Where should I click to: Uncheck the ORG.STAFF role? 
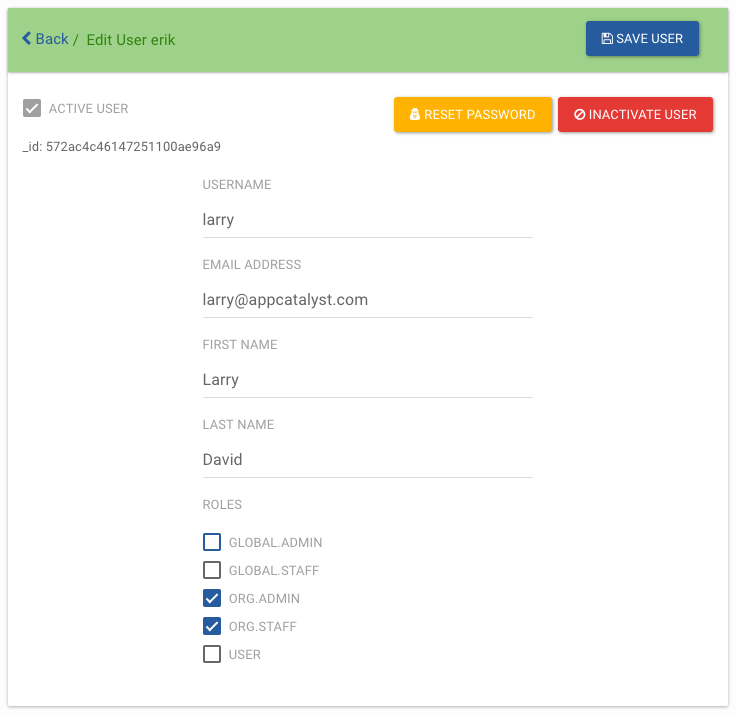(x=212, y=626)
